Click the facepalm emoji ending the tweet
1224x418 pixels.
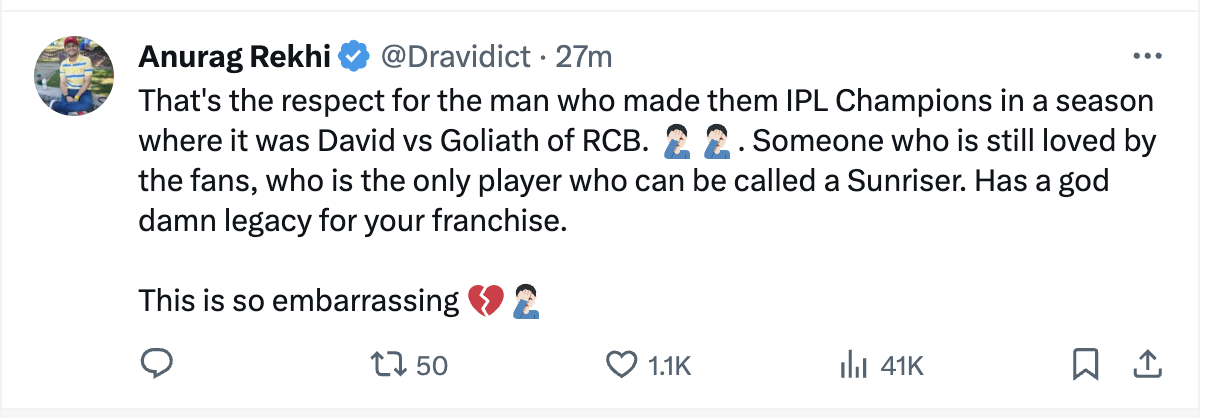click(x=526, y=300)
